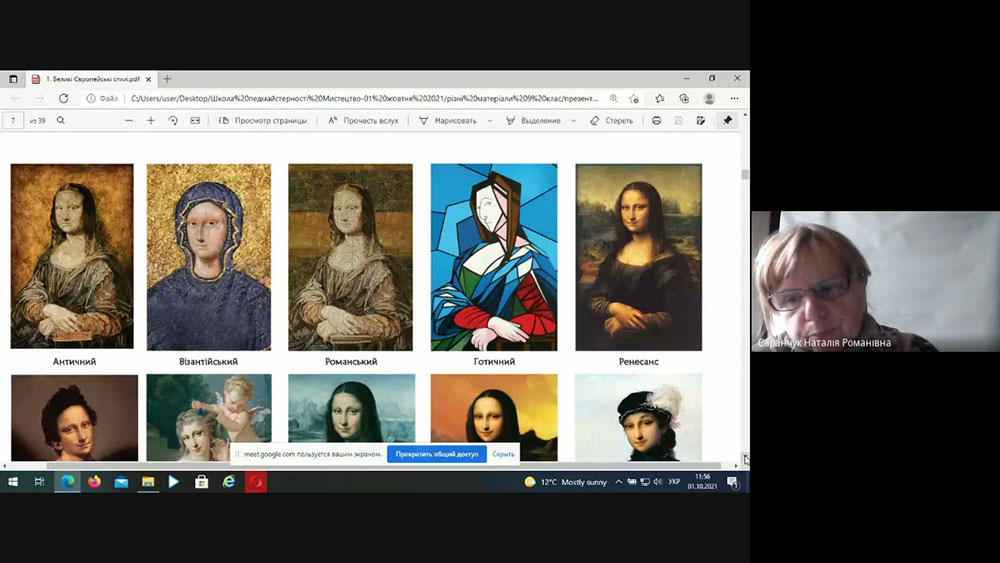Open the notifications action center

coord(733,482)
